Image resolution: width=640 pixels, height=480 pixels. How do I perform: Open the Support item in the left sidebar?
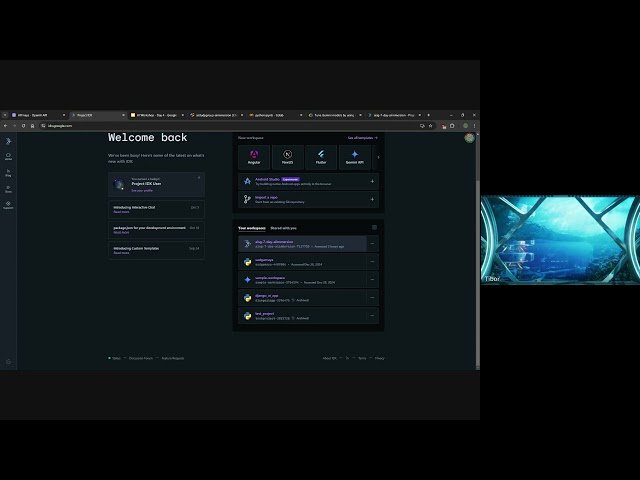tap(8, 205)
